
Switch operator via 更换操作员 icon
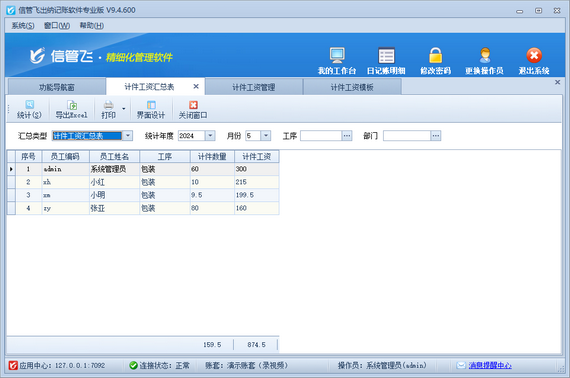click(x=485, y=56)
